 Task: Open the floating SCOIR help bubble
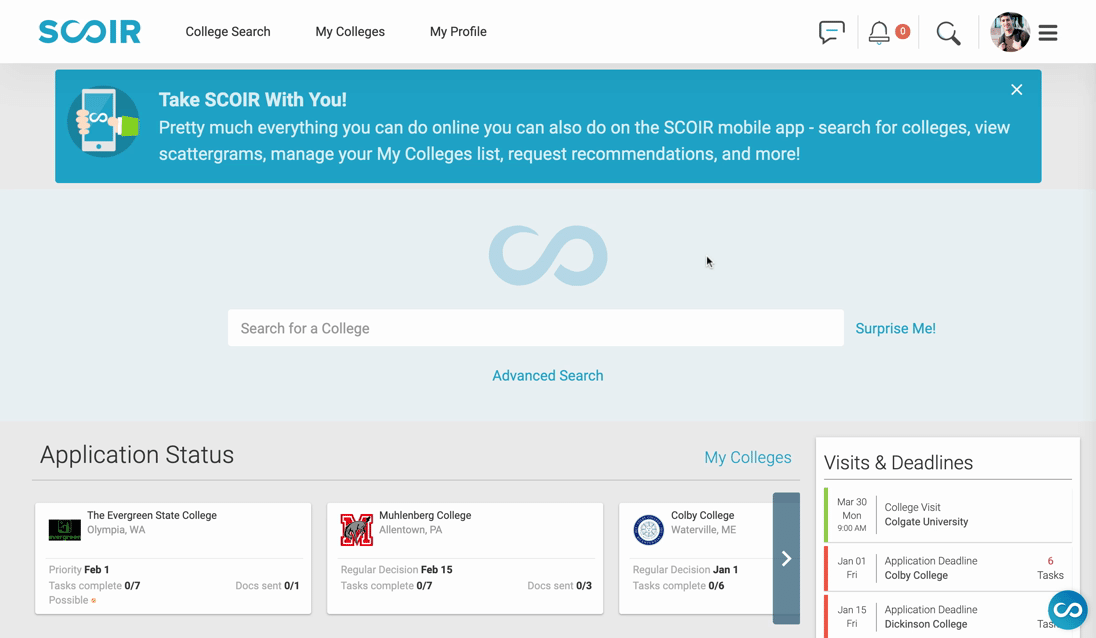click(x=1068, y=610)
